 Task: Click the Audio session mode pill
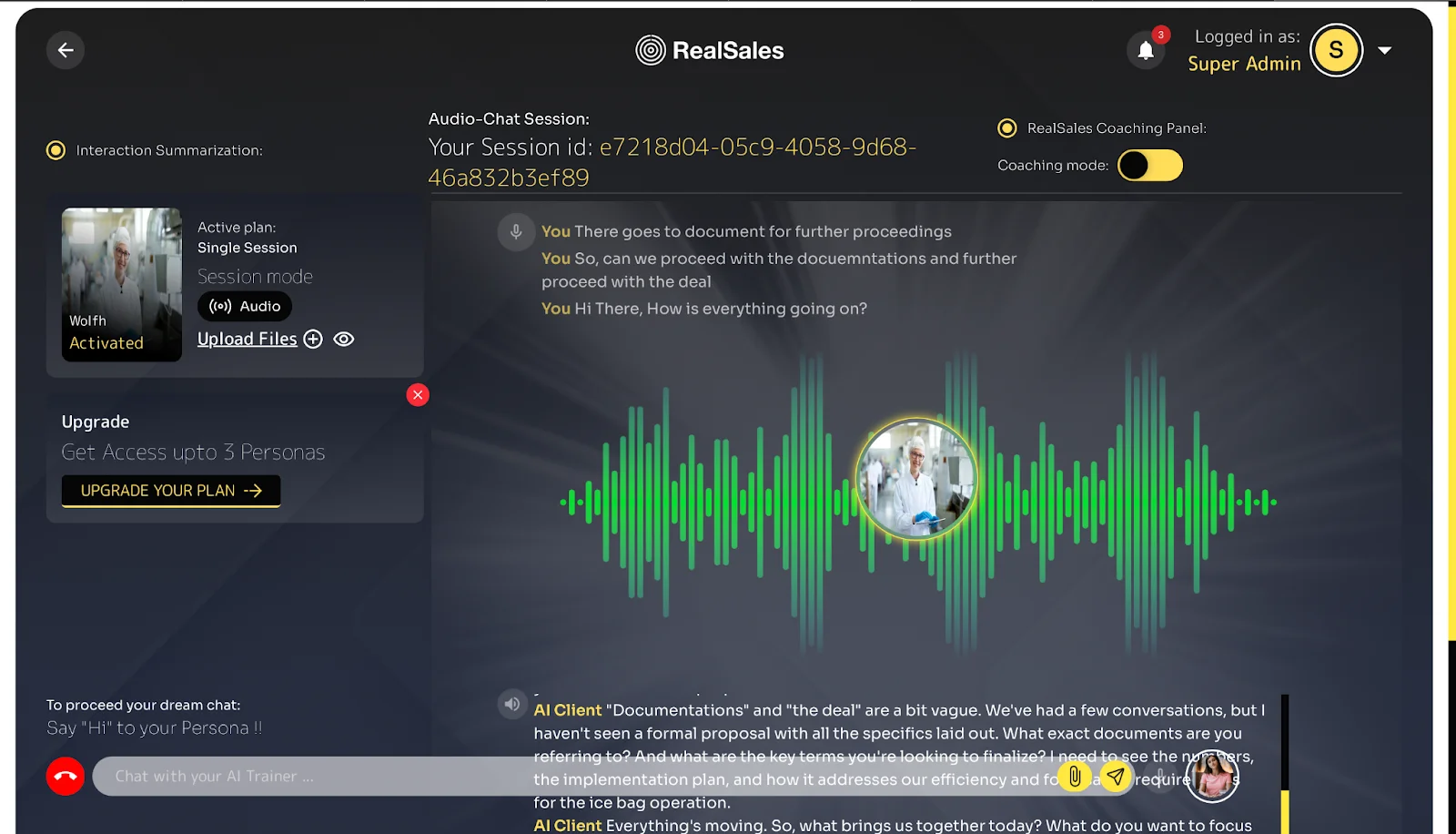(245, 307)
